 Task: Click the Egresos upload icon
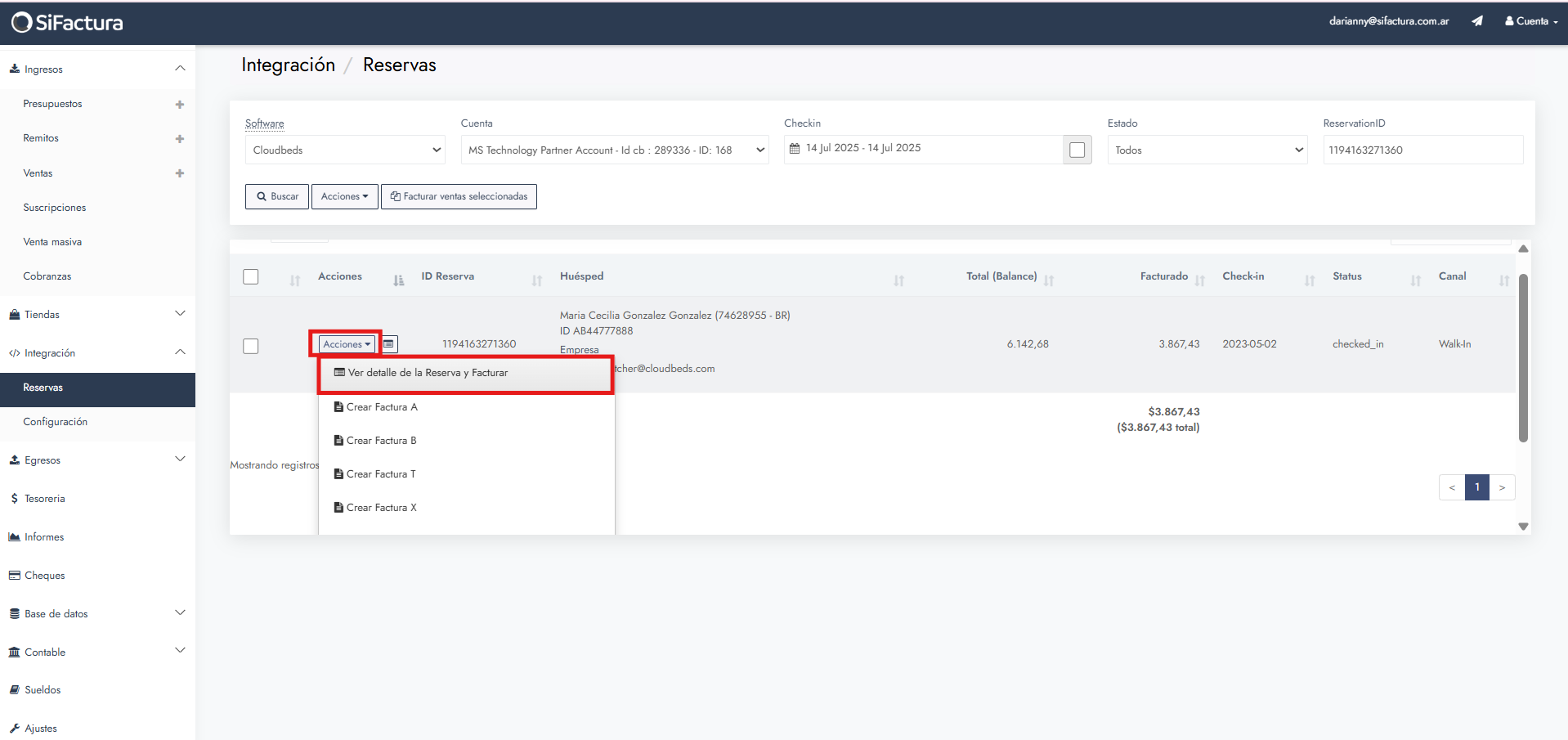15,460
